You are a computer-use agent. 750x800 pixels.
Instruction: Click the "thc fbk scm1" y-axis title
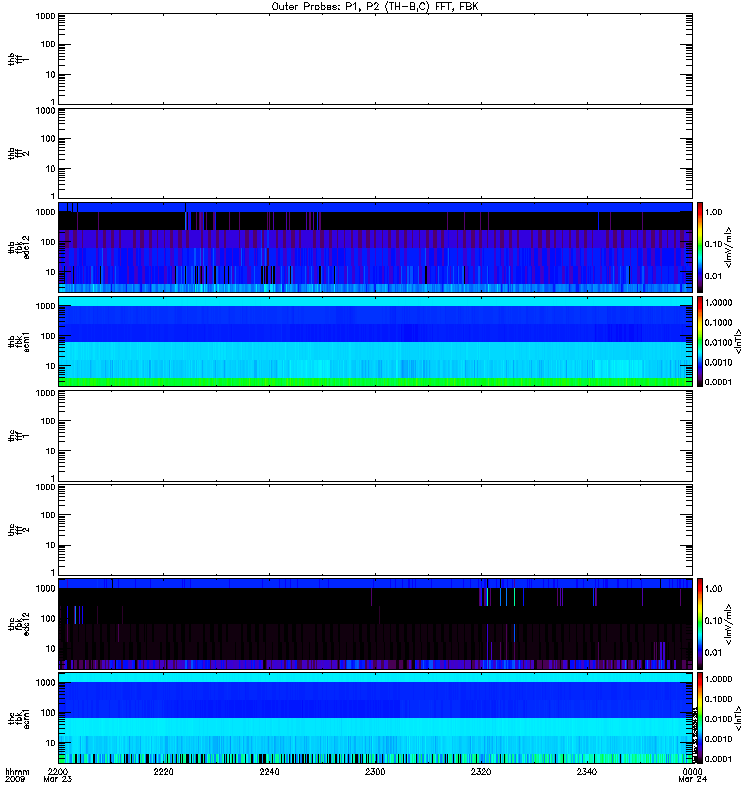click(x=19, y=718)
